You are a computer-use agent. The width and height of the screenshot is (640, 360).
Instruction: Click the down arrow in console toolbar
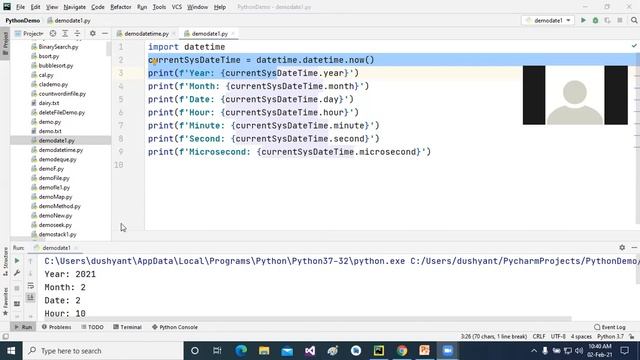pos(31,273)
